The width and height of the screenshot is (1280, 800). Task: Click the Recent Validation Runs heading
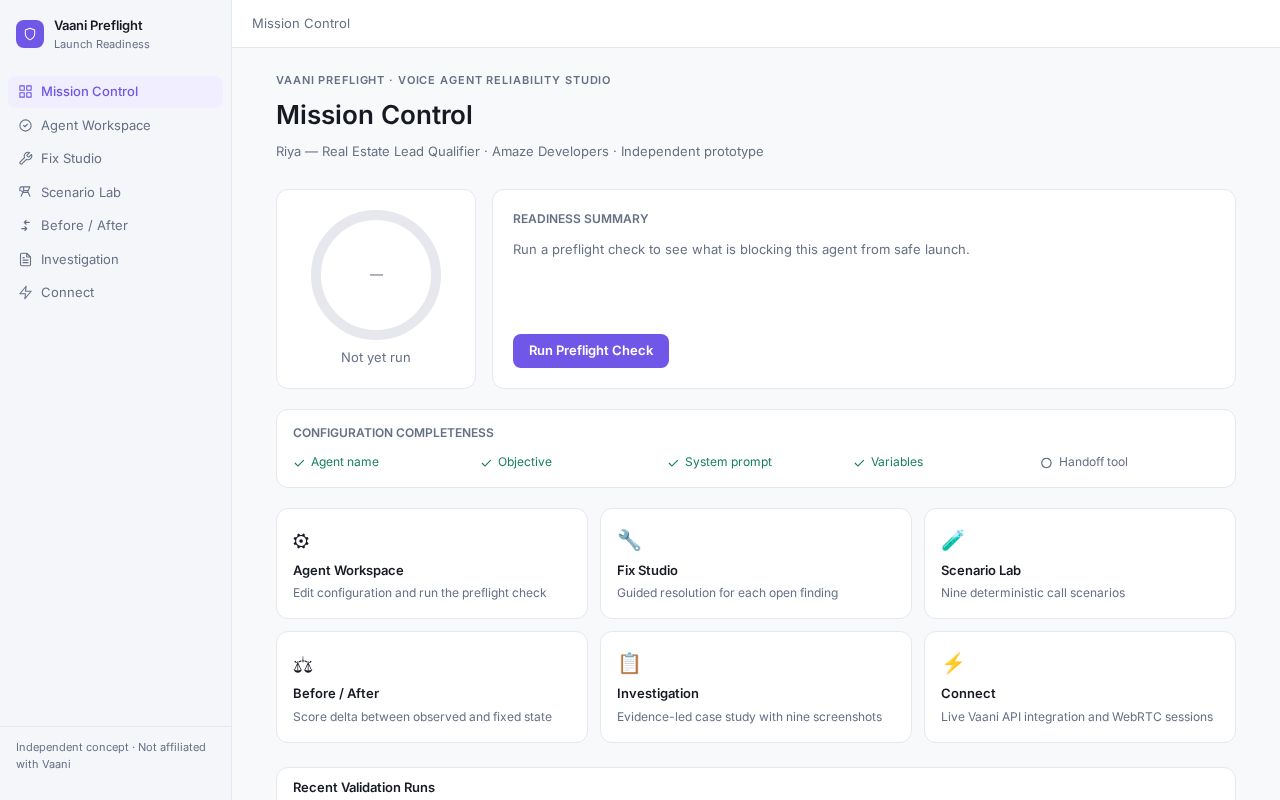tap(364, 788)
